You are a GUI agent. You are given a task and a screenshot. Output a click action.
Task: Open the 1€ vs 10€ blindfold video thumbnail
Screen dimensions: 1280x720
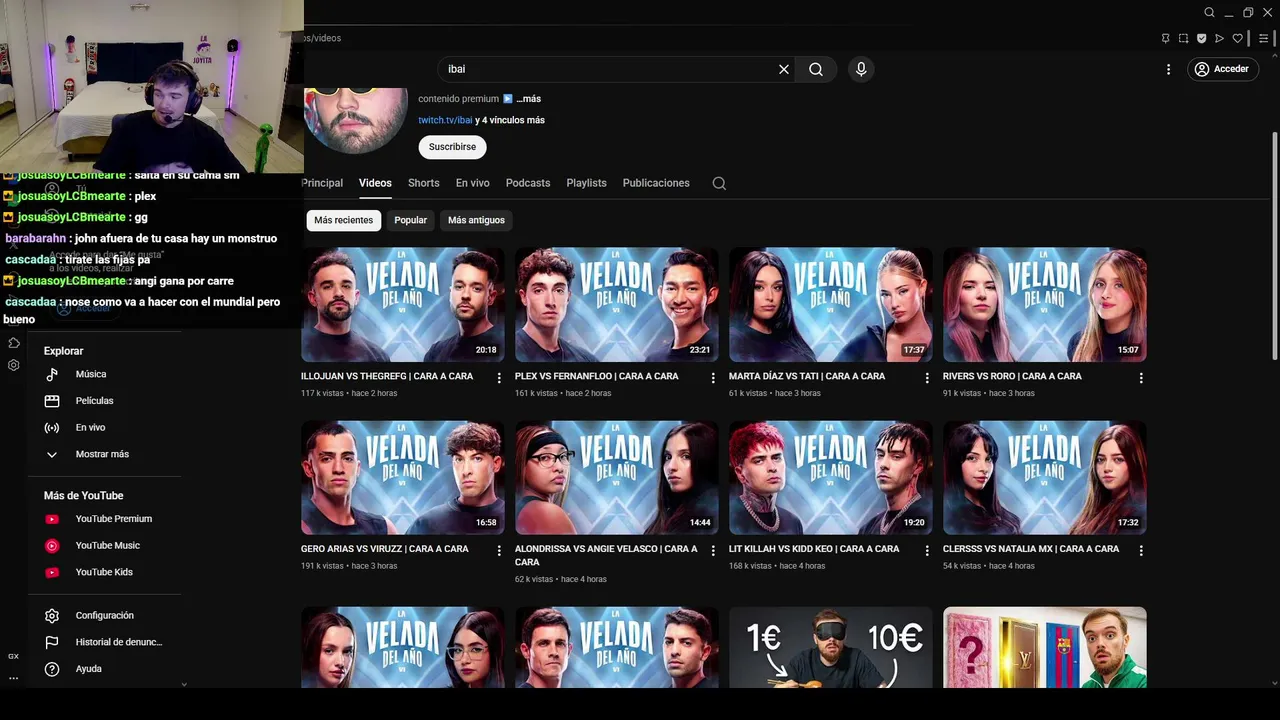(x=831, y=647)
